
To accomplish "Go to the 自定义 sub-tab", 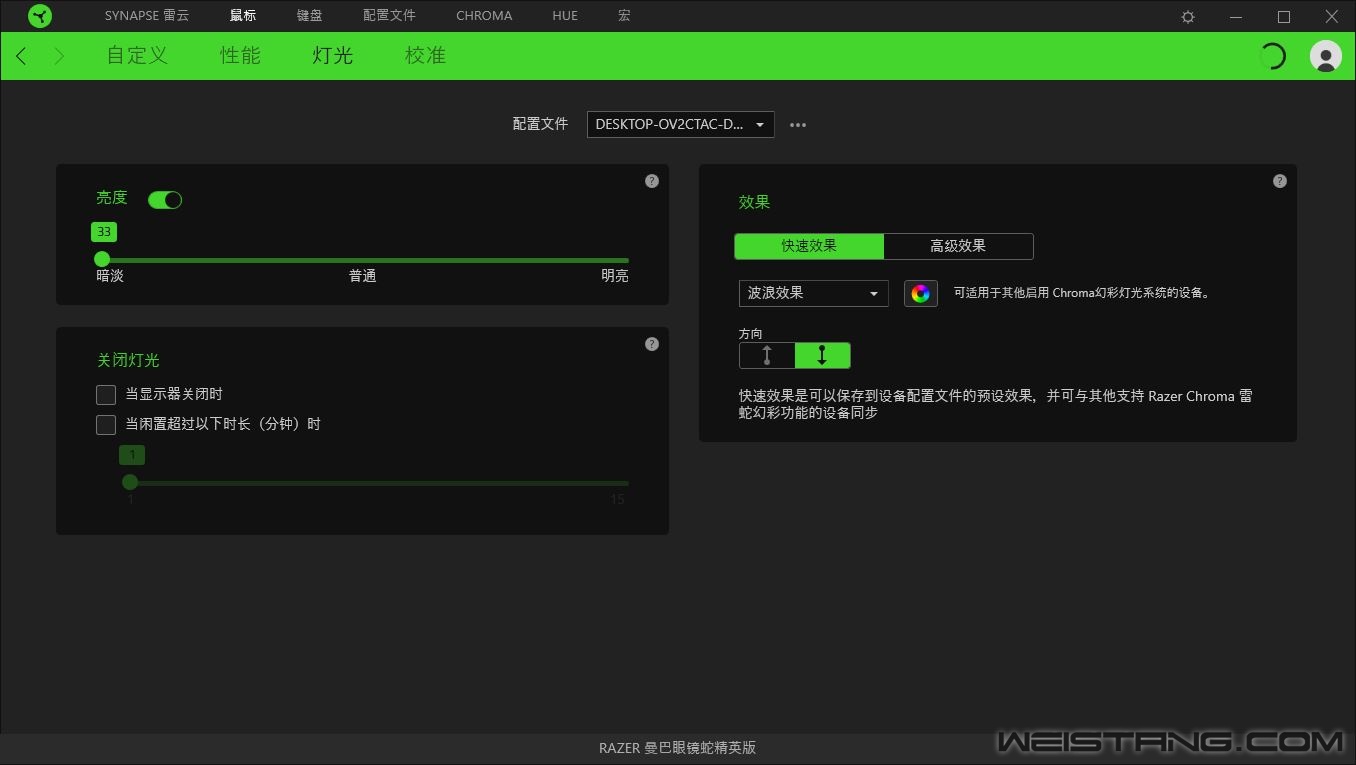I will pyautogui.click(x=137, y=56).
